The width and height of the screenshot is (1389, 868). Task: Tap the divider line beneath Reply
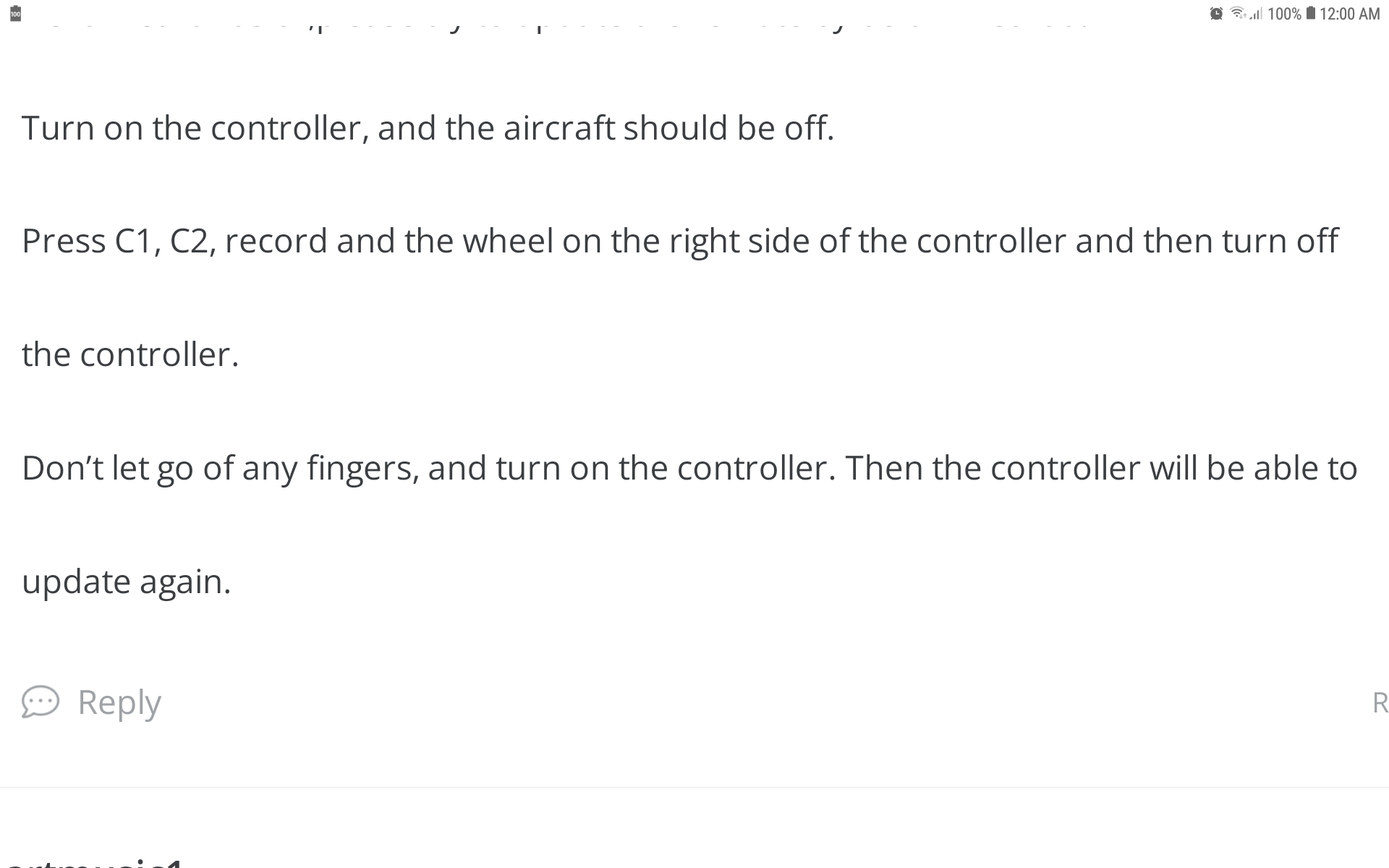[694, 787]
